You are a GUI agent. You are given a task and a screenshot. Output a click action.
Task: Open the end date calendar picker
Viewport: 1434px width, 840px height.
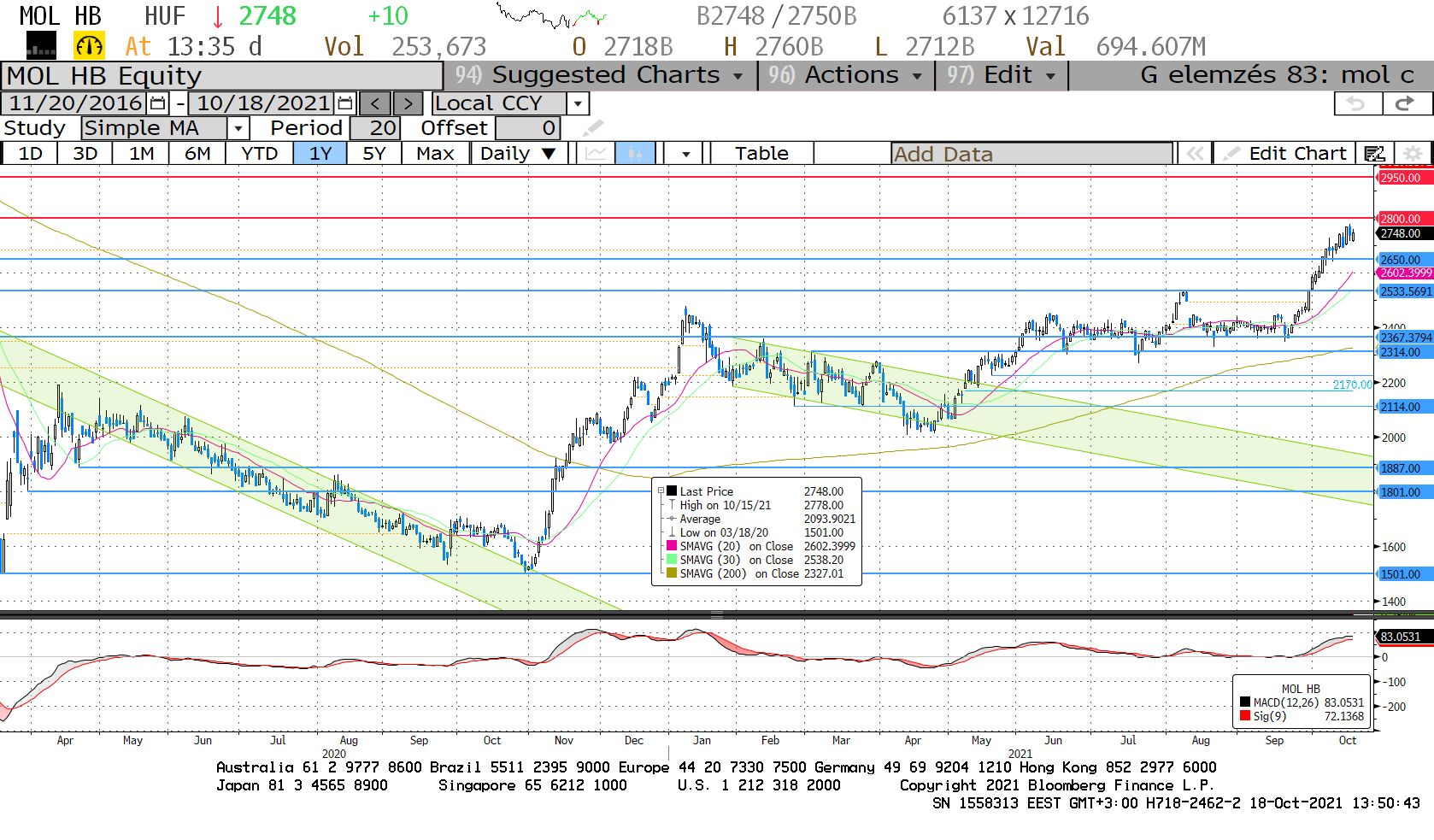pos(345,103)
